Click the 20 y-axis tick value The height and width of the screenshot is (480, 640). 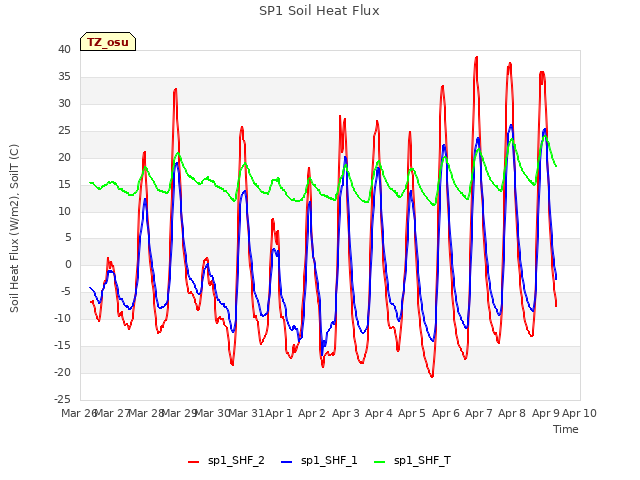click(64, 157)
